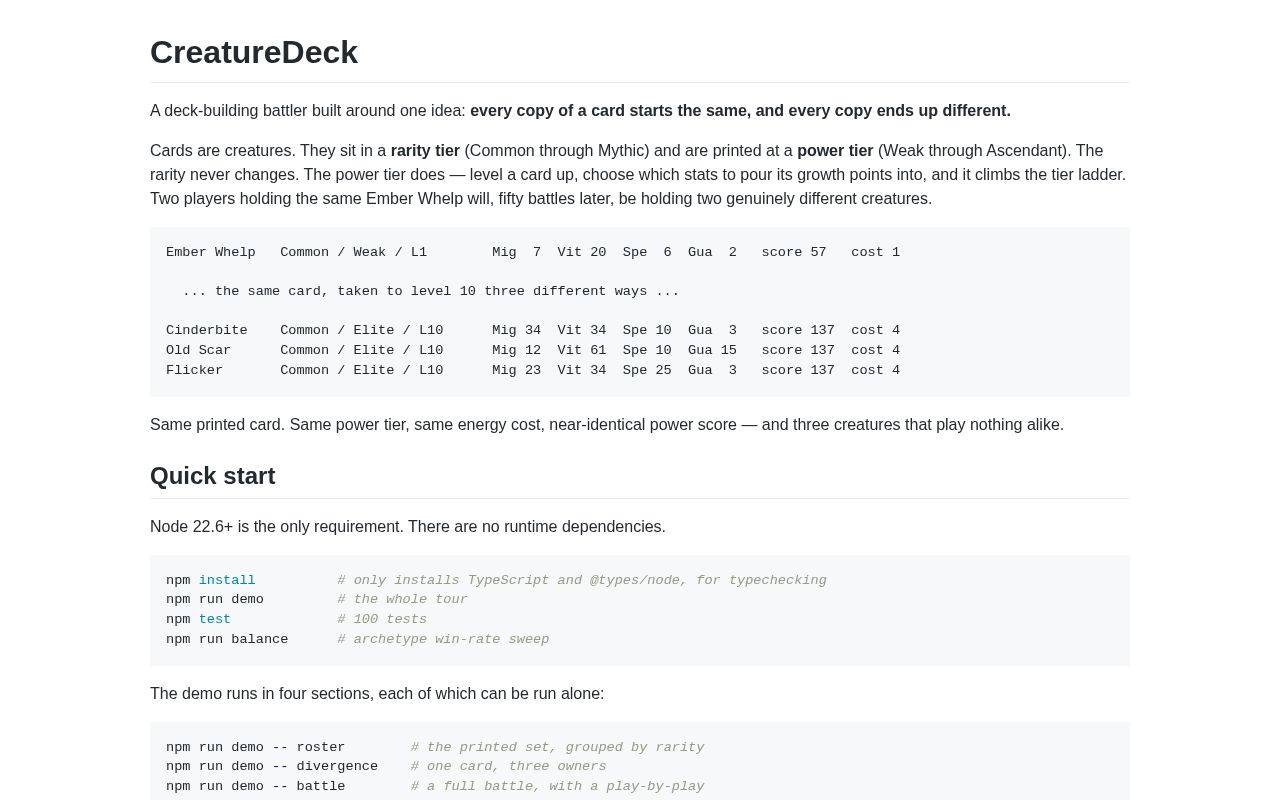
Task: Click the "Quick start" section heading
Action: coord(213,476)
